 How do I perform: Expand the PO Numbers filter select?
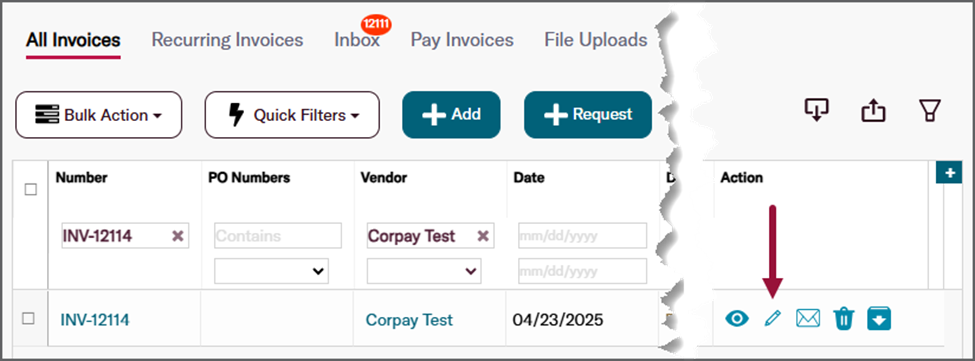(x=271, y=271)
